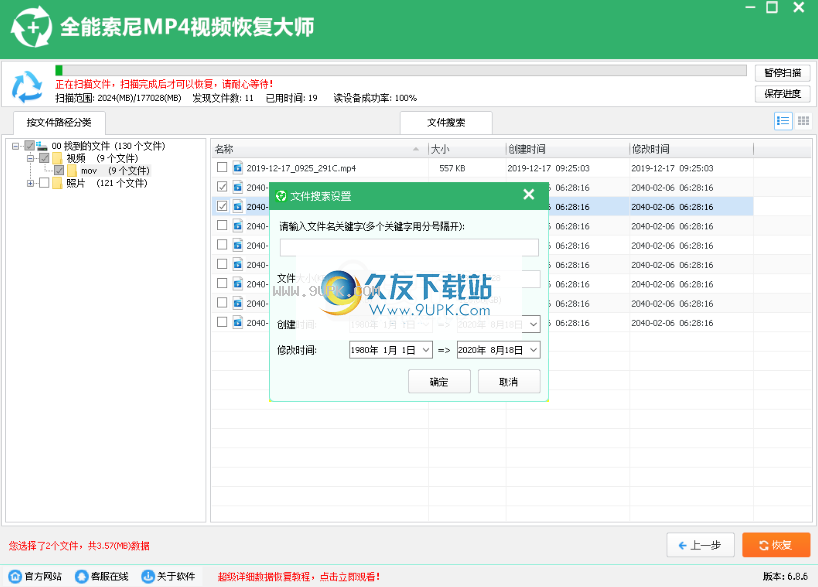Sort by 名称 column header
Image resolution: width=818 pixels, height=587 pixels.
[319, 149]
